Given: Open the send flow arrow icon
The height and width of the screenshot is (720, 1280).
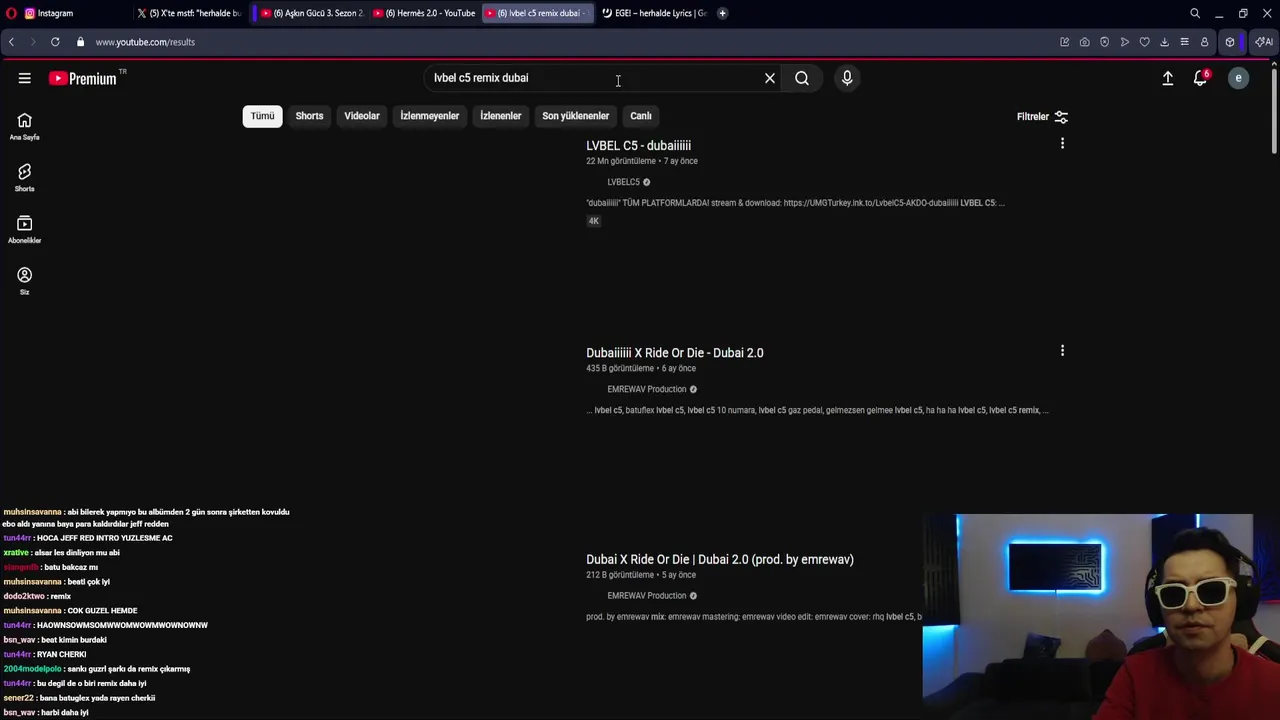Looking at the screenshot, I should coord(1124,42).
